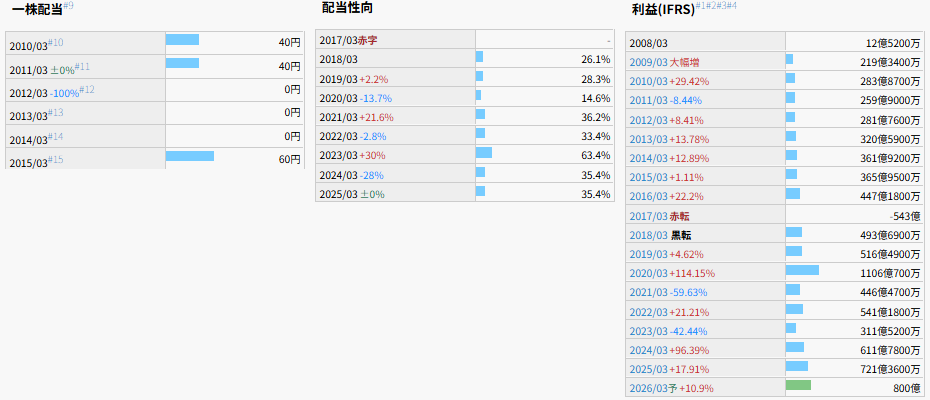Click the 60円 dividend bar for 2015/03

coord(189,156)
